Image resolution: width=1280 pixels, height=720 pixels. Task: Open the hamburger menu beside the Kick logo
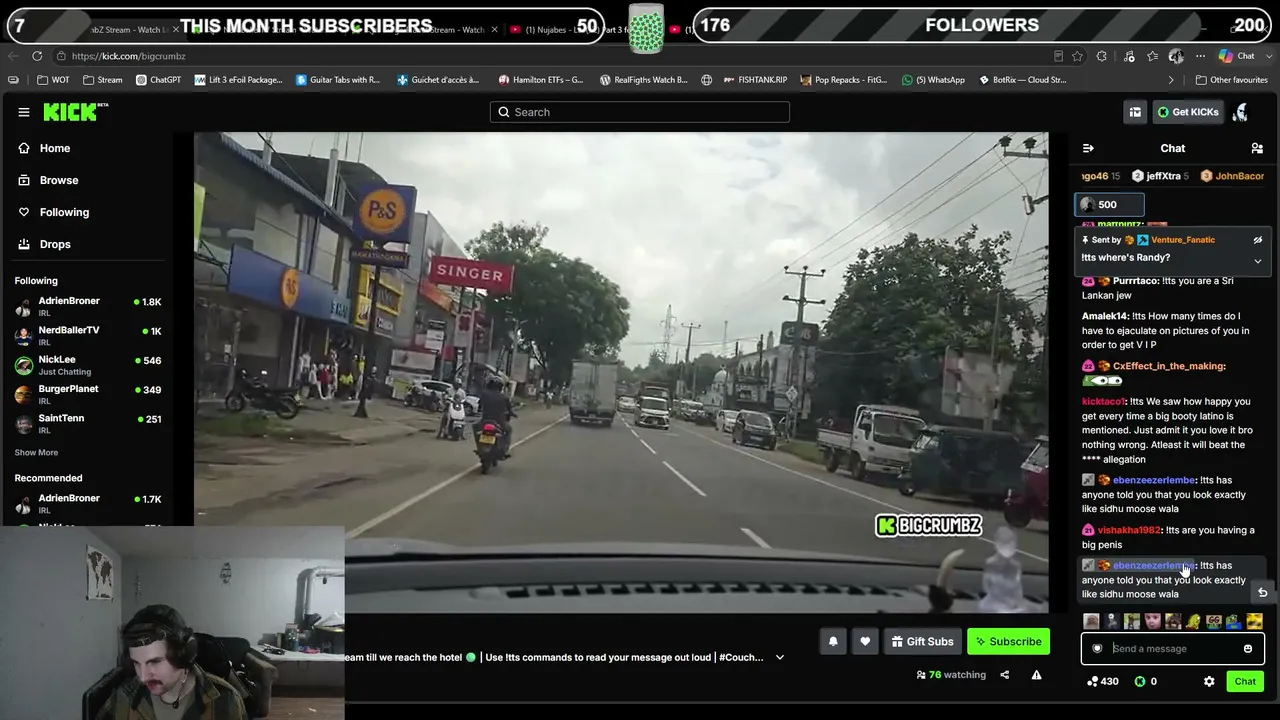point(24,112)
